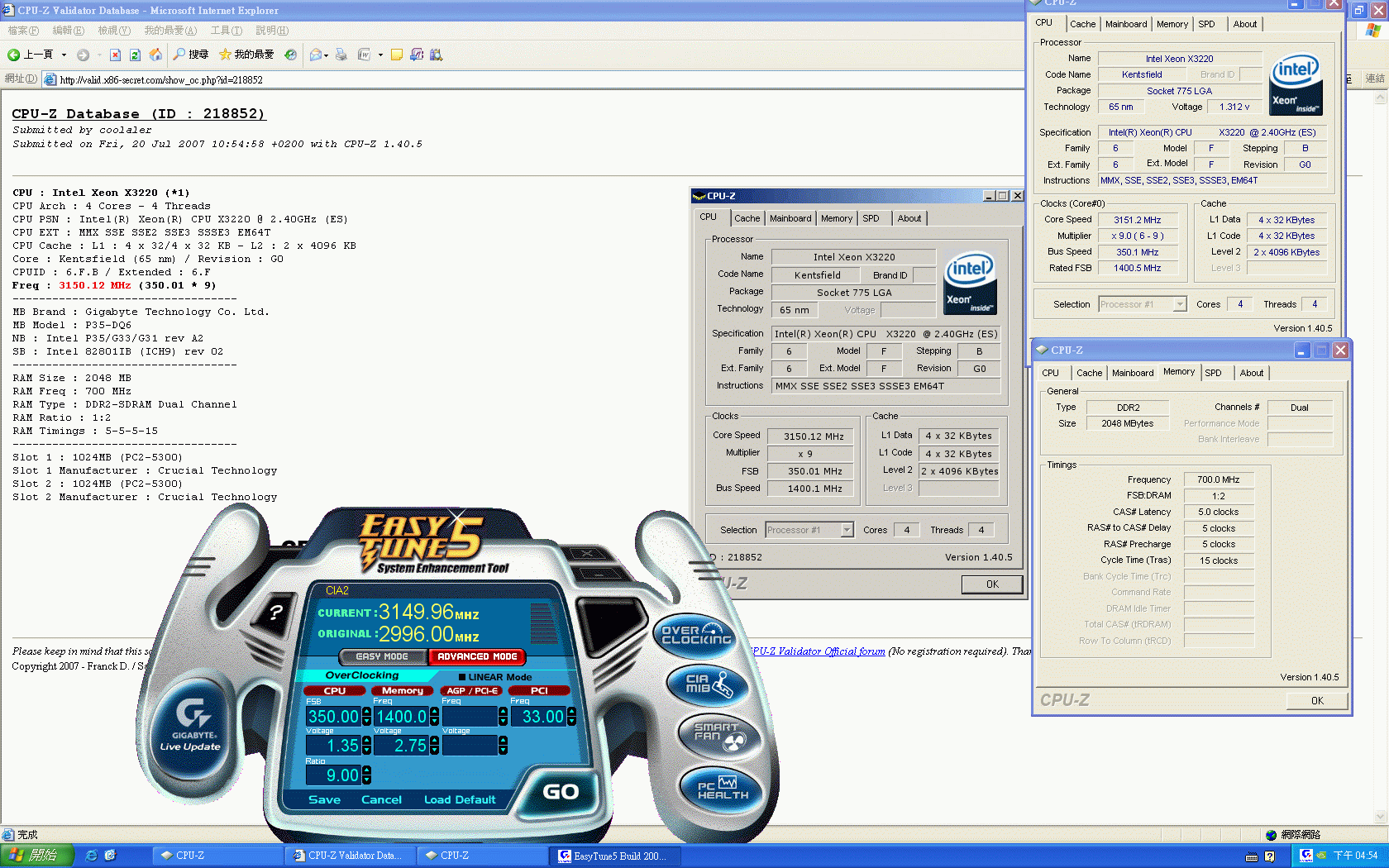Image resolution: width=1389 pixels, height=868 pixels.
Task: Refresh the page with the green arrows icon
Action: tap(135, 55)
